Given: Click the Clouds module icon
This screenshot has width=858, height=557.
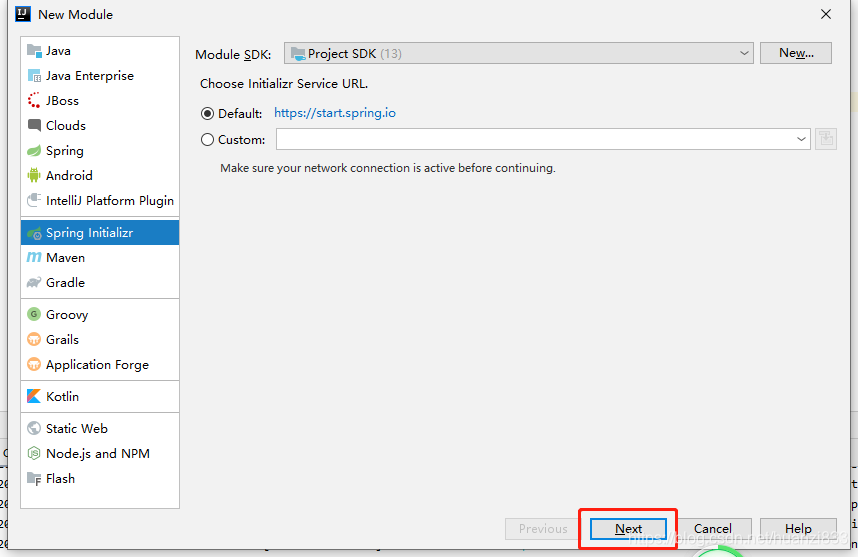Looking at the screenshot, I should pyautogui.click(x=34, y=126).
